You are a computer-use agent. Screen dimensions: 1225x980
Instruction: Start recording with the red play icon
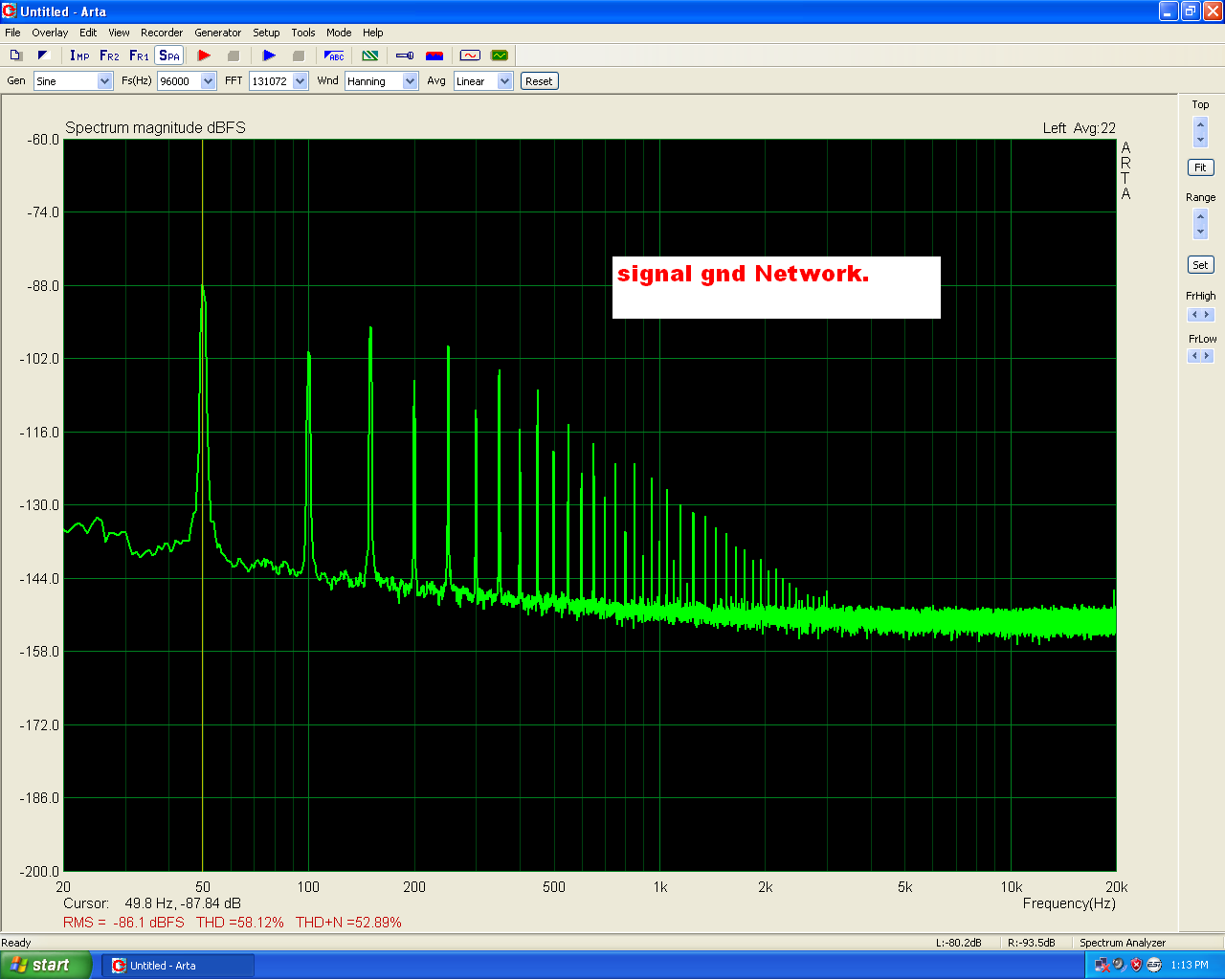(x=204, y=56)
